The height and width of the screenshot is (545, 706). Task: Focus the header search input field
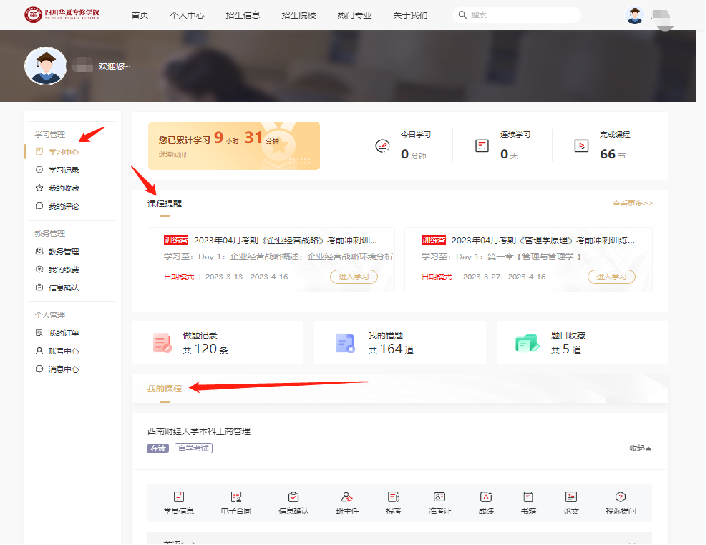click(516, 15)
